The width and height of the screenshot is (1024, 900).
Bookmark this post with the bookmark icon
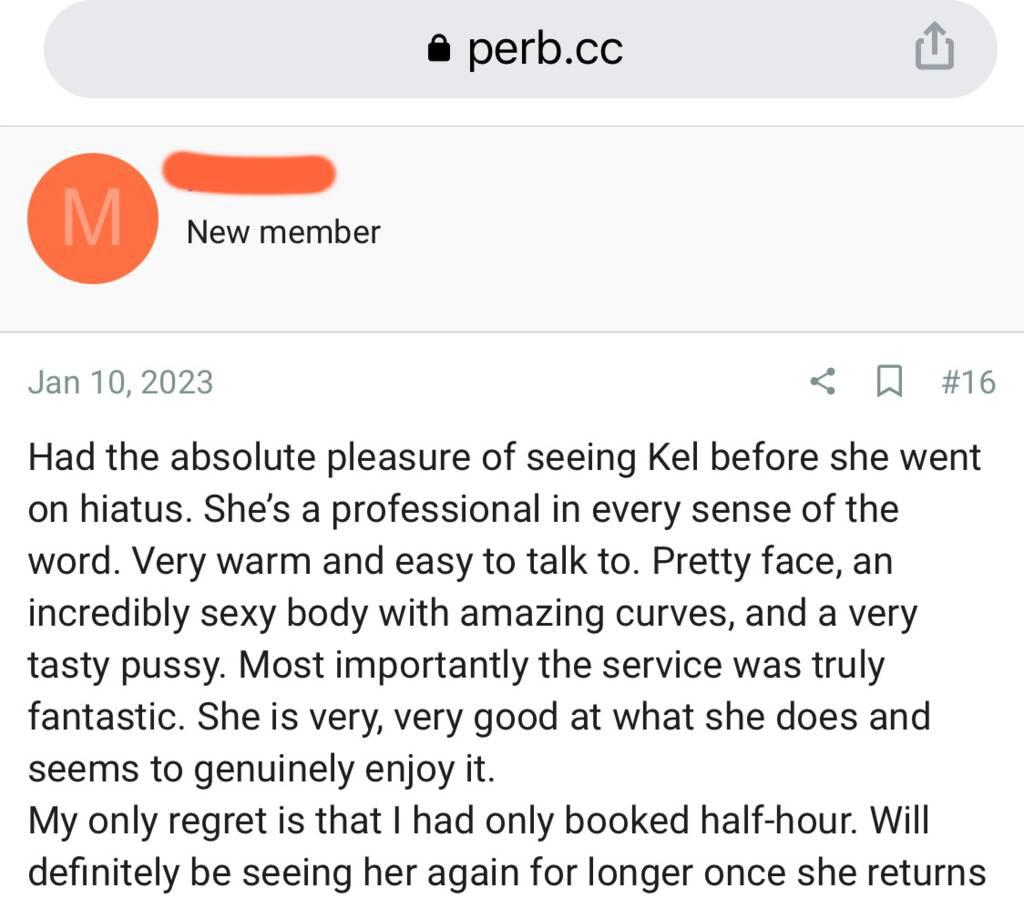point(889,381)
